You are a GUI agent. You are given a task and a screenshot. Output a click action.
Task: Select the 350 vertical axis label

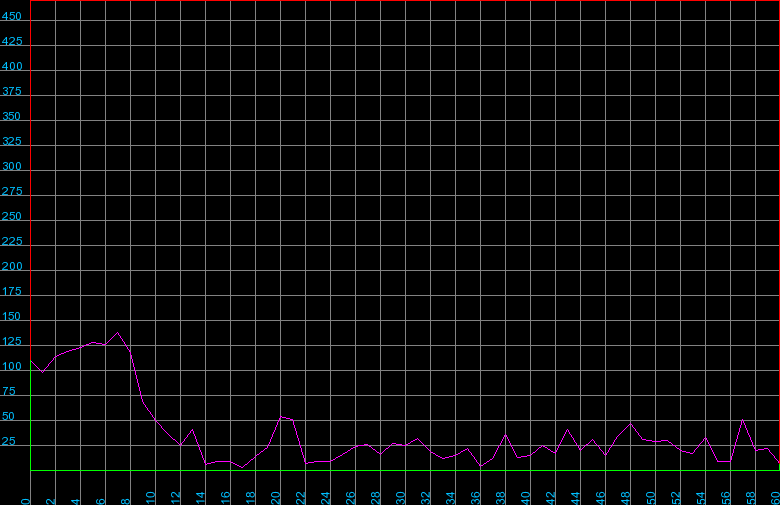[12, 116]
